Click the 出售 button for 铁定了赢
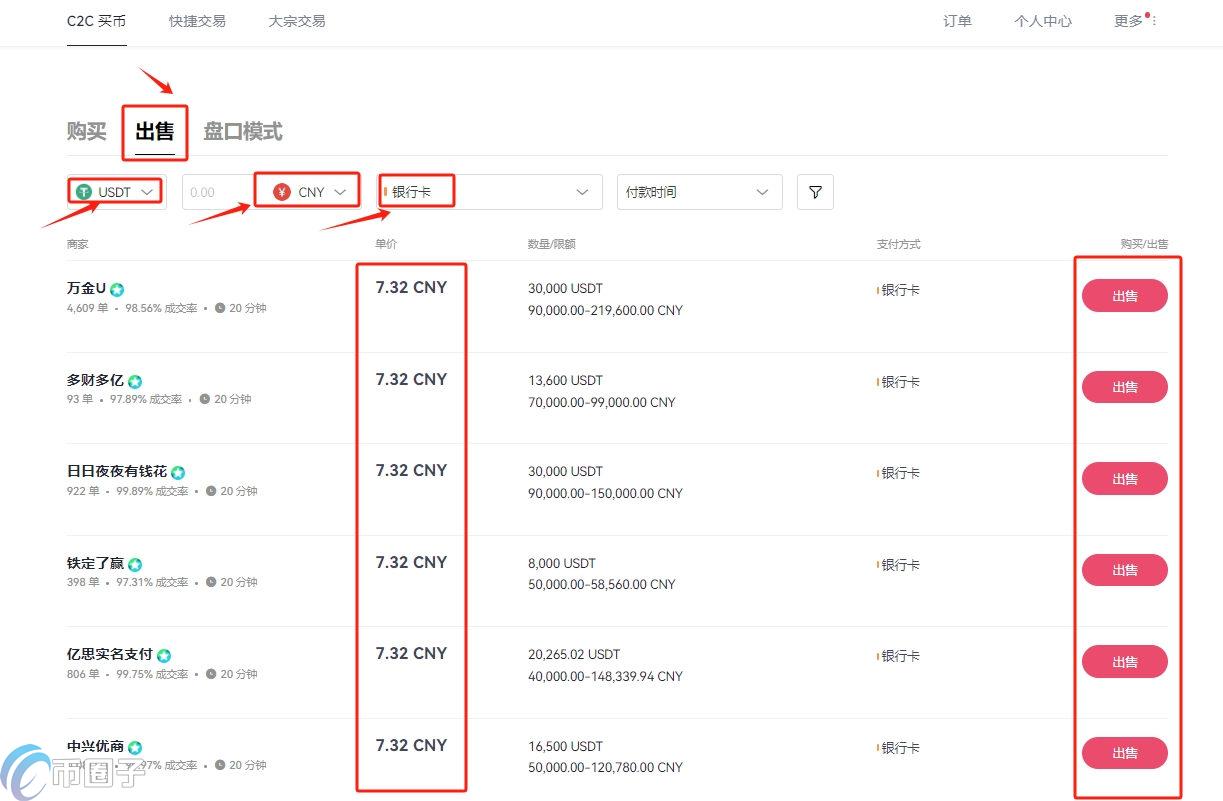Screen dimensions: 1223x801 click(1124, 570)
